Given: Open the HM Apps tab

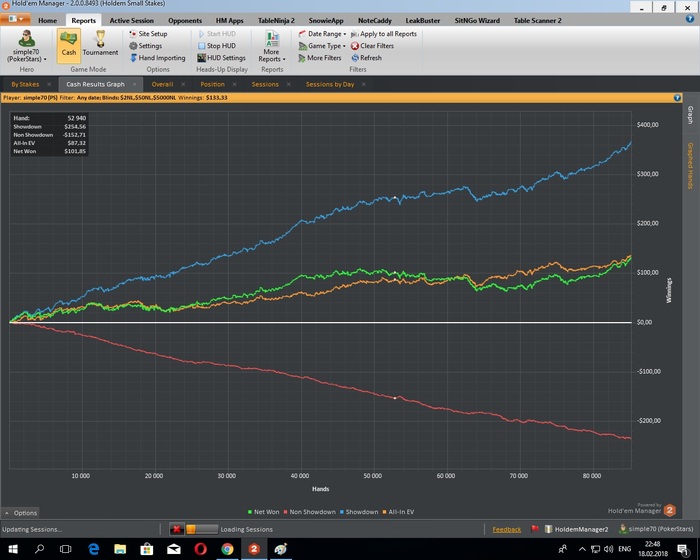Looking at the screenshot, I should click(x=229, y=21).
